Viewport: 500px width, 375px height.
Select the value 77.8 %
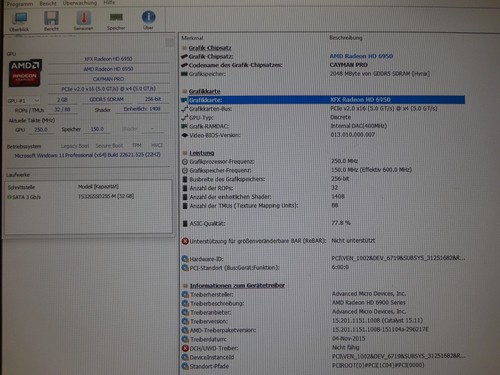[x=341, y=223]
